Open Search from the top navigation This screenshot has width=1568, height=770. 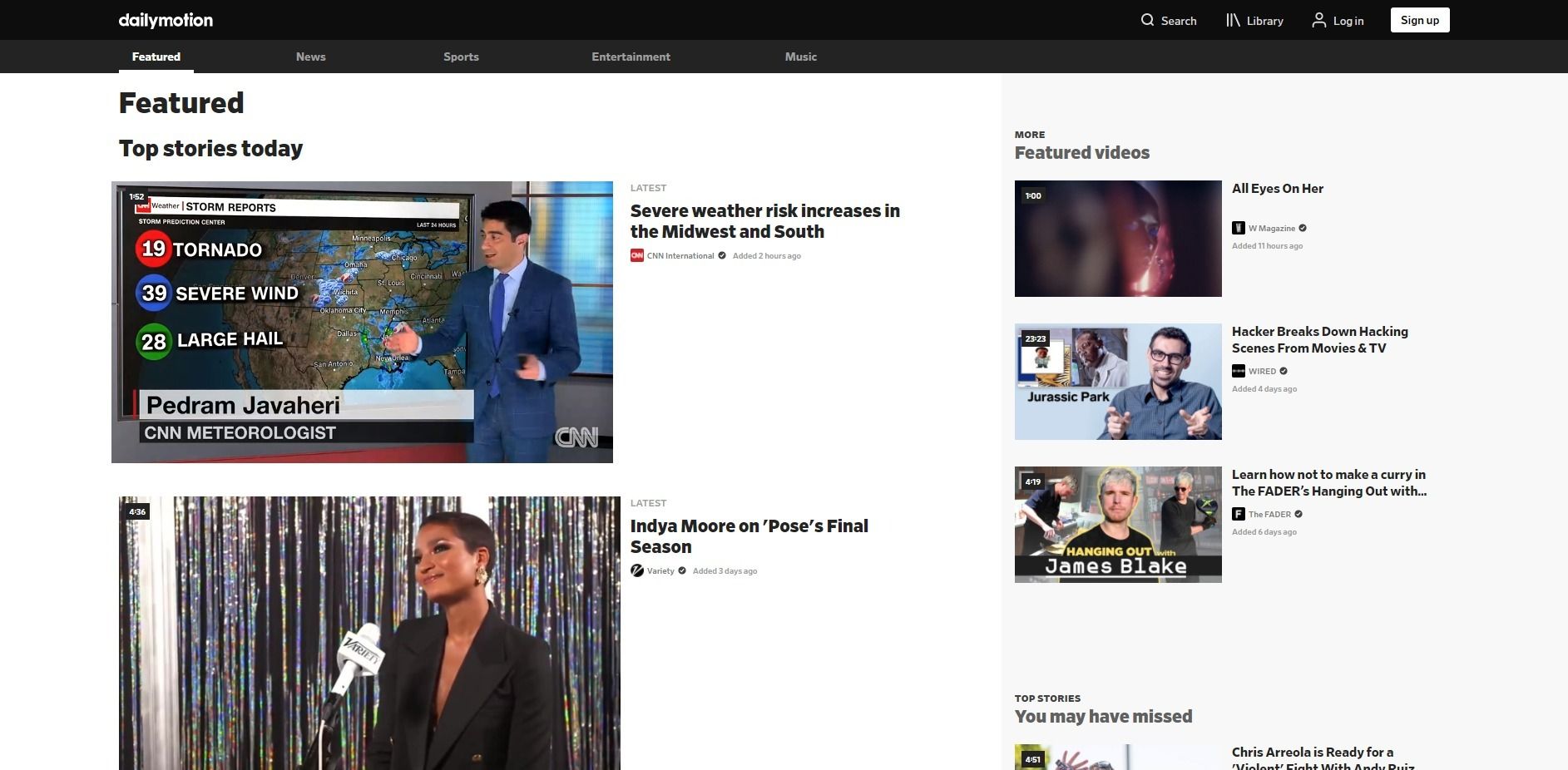(1168, 20)
